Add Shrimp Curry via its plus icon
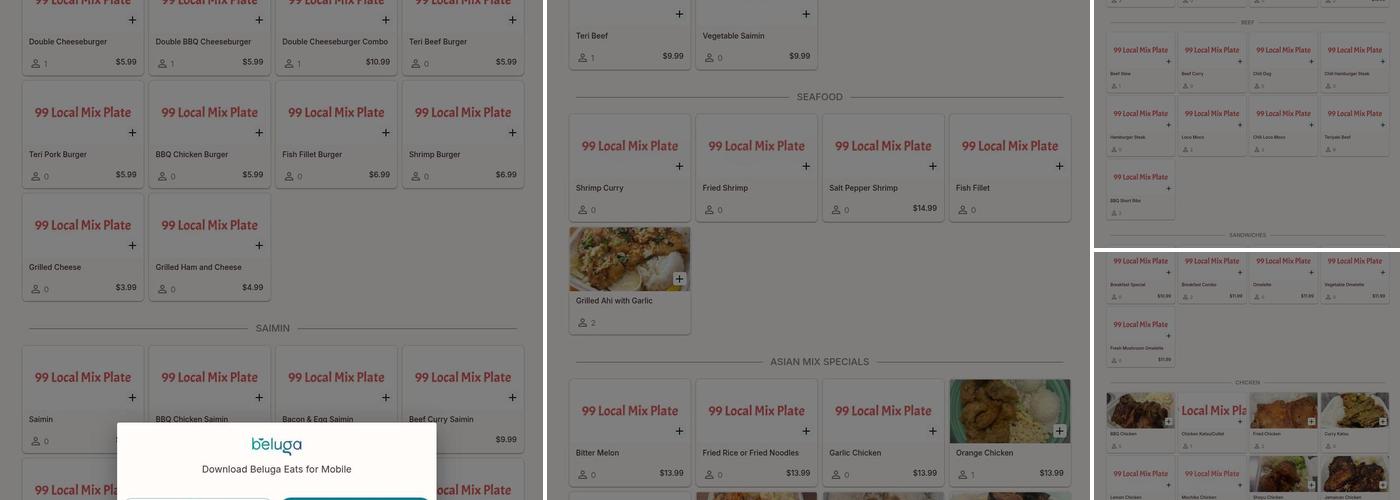This screenshot has height=500, width=1400. 679,167
